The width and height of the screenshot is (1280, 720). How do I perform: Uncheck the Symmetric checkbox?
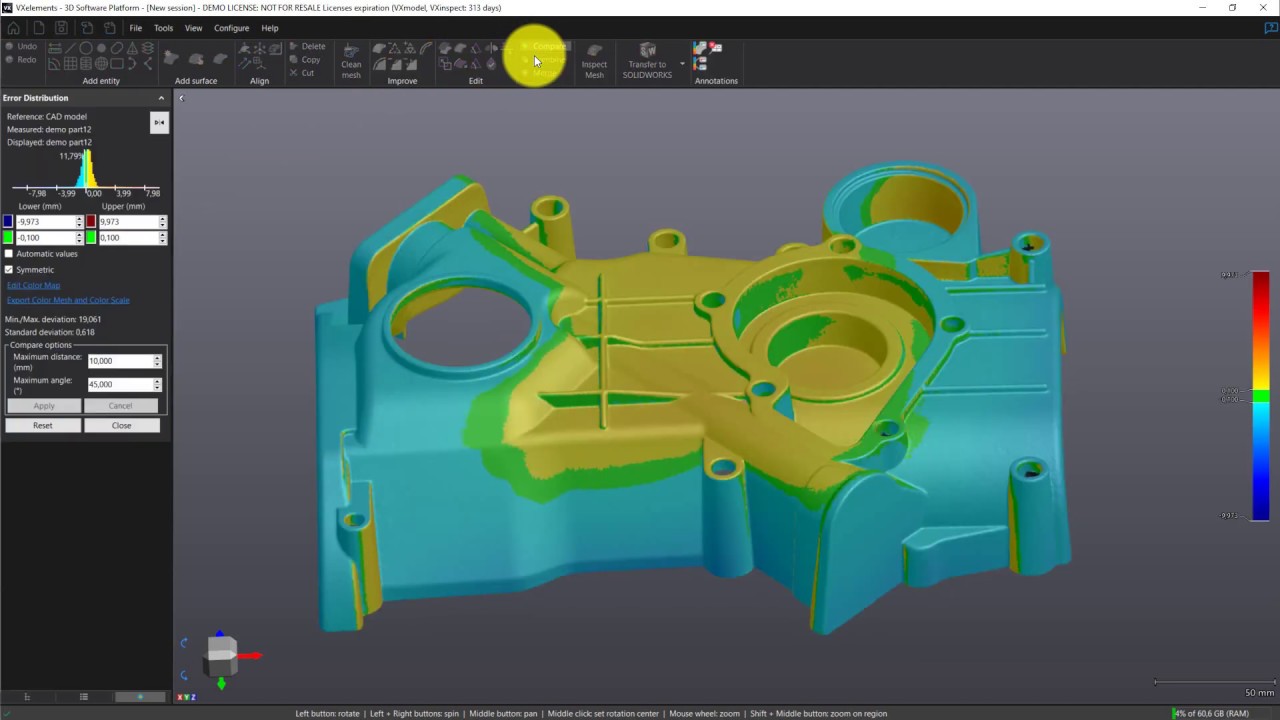[9, 270]
